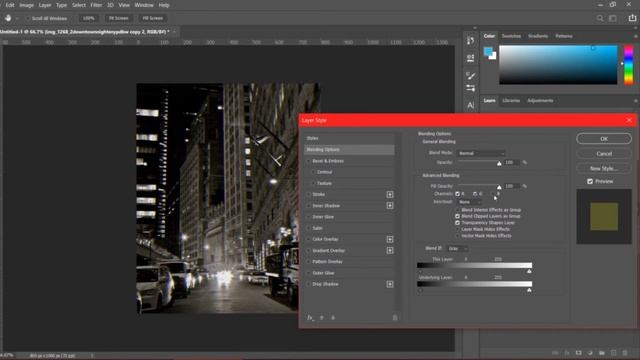
Task: Toggle the Preview checkbox
Action: click(590, 181)
